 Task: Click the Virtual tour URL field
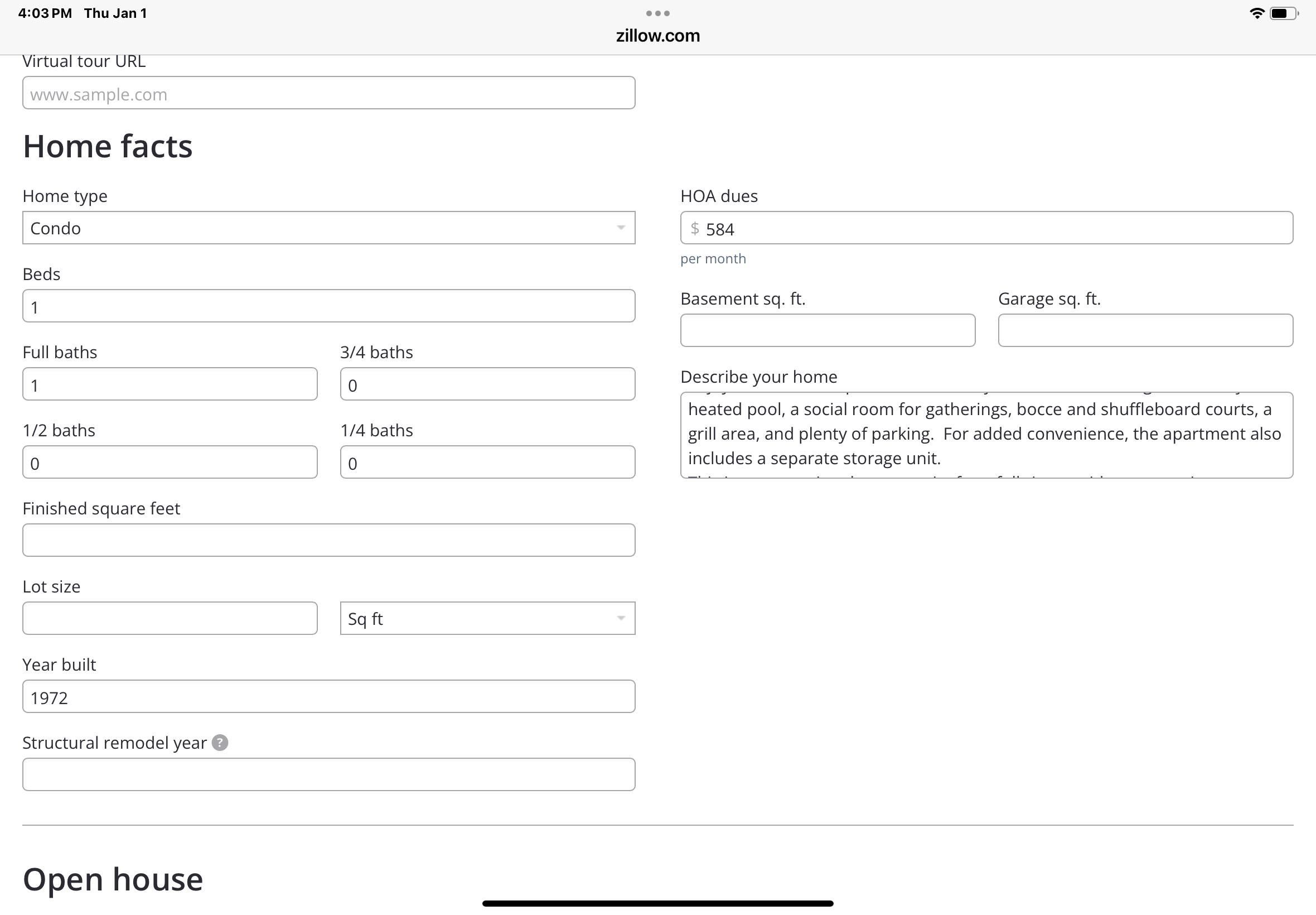click(x=328, y=93)
